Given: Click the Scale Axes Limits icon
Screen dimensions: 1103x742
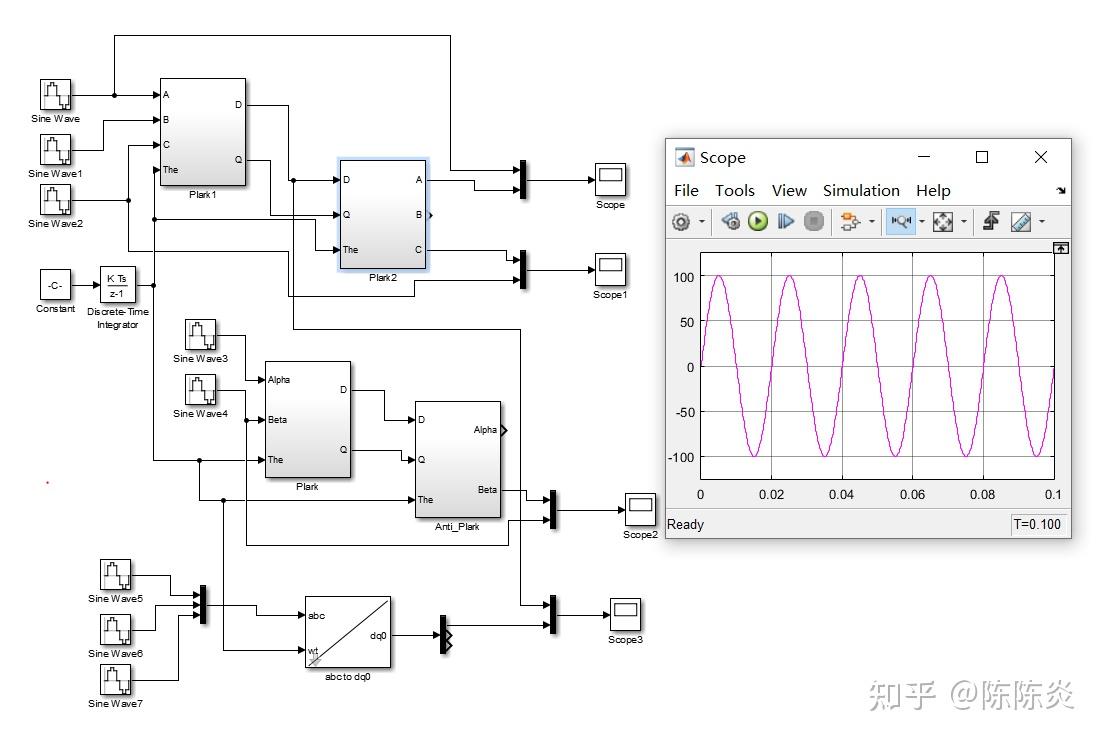Looking at the screenshot, I should (x=943, y=222).
